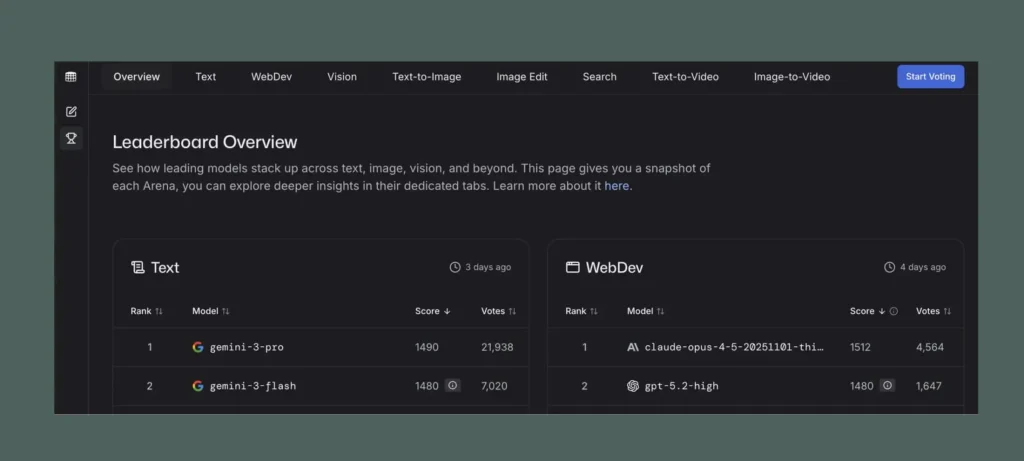Sort Text table by Rank column
This screenshot has width=1024, height=461.
[146, 311]
